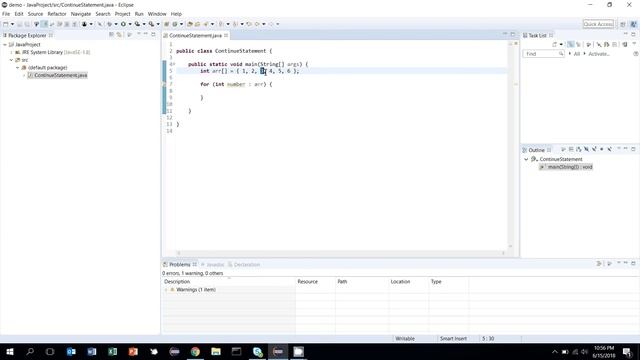Collapse ContinueStatement node in Outline
640x360 pixels.
[526, 159]
